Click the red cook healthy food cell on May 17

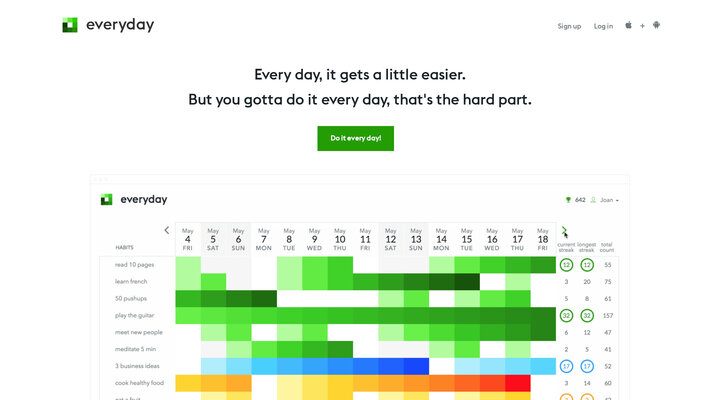point(518,383)
